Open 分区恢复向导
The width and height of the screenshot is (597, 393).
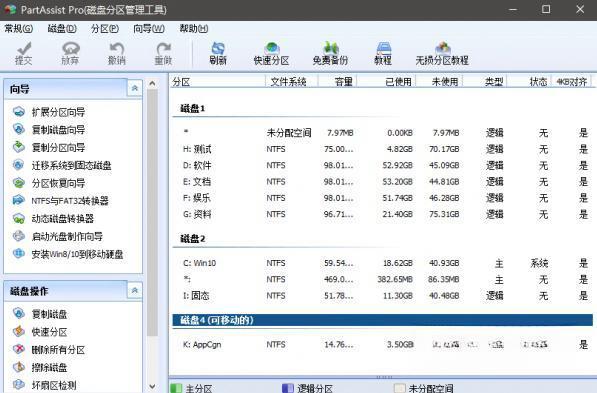click(x=49, y=183)
